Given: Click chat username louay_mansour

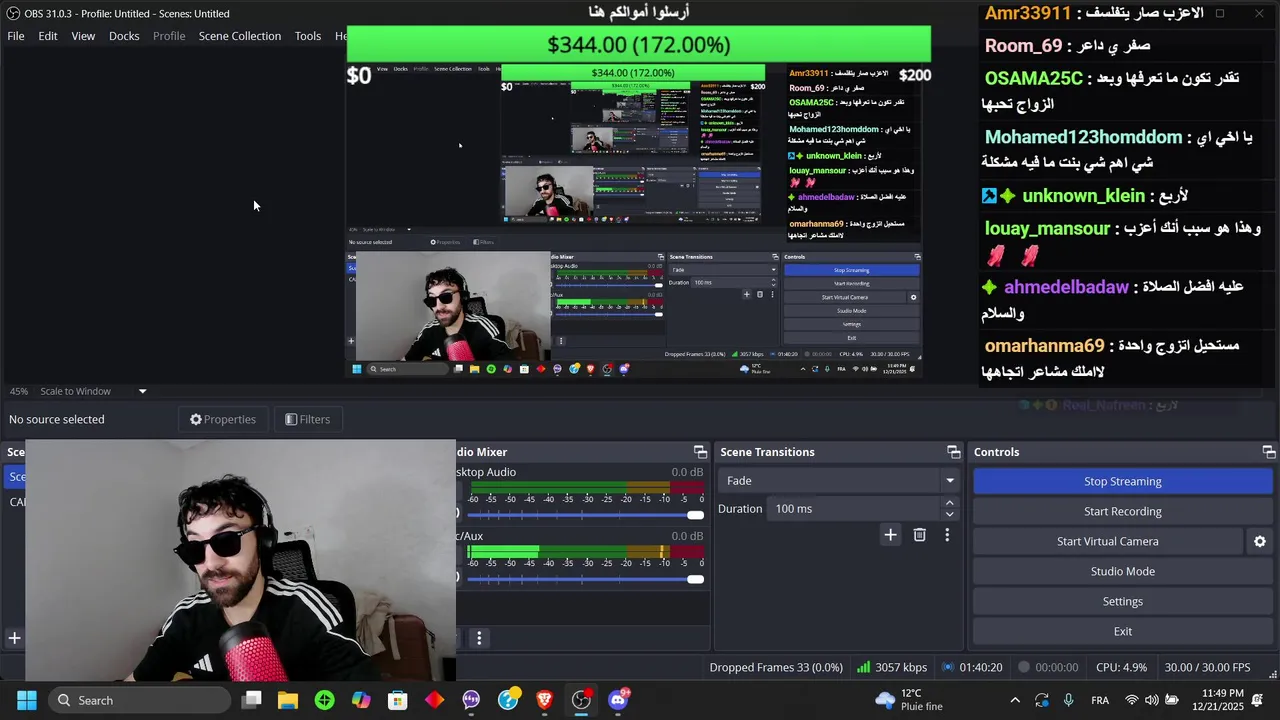Looking at the screenshot, I should (1047, 229).
